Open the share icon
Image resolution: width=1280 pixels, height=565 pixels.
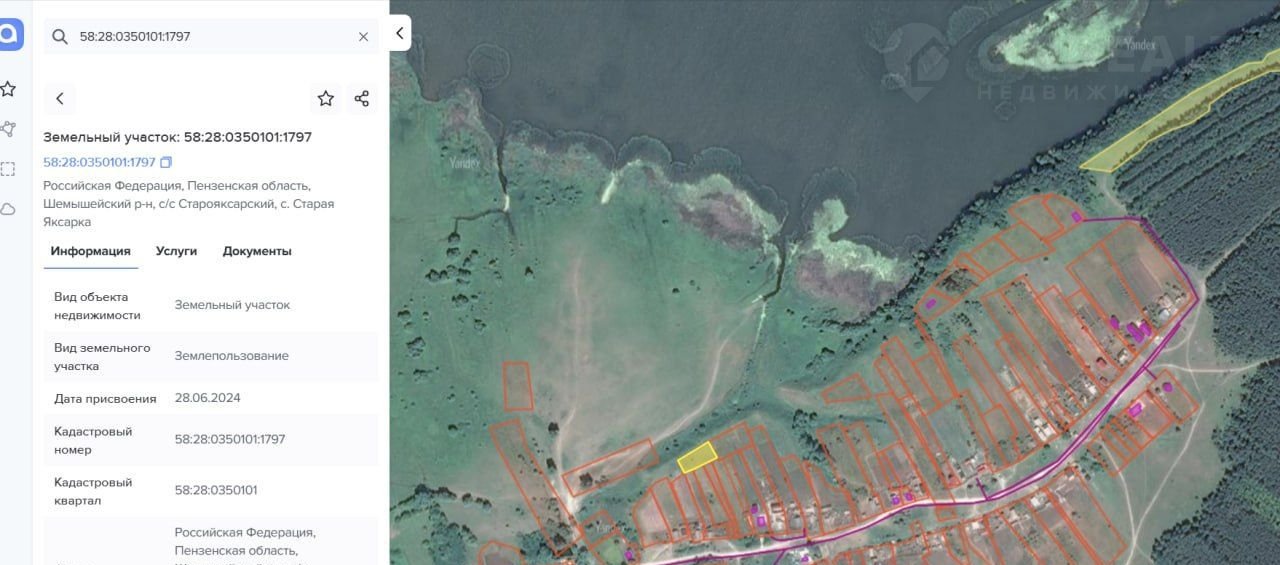[362, 98]
